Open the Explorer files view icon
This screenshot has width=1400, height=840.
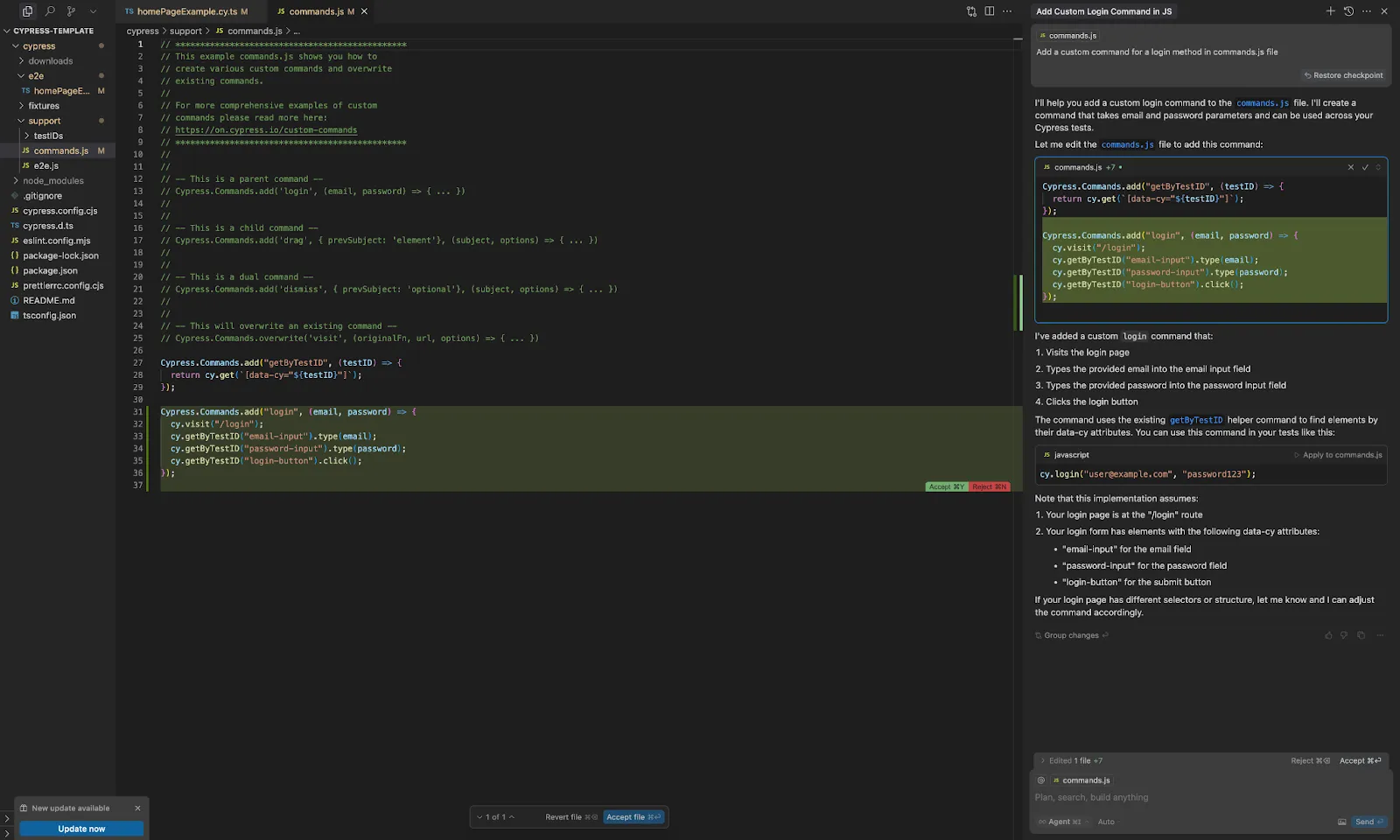point(27,11)
